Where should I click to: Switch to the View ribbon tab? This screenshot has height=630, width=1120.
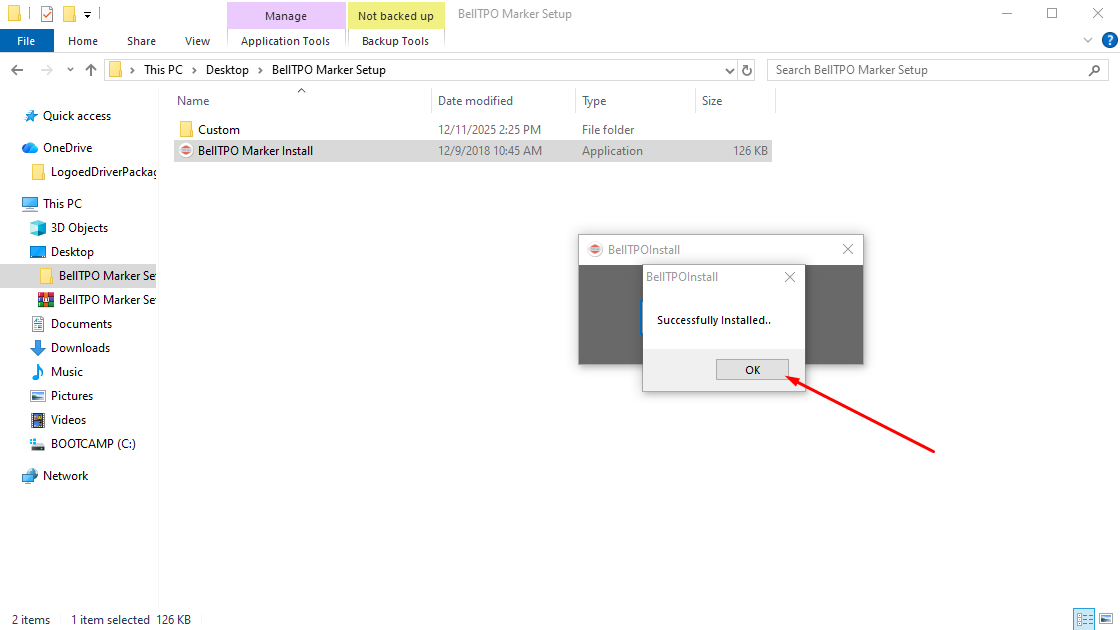tap(197, 41)
